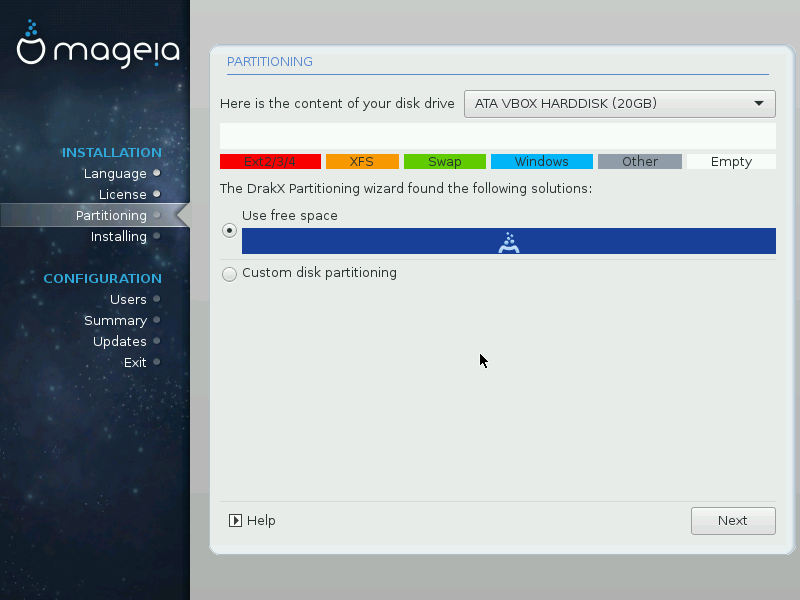The height and width of the screenshot is (600, 800).
Task: Click the Updates step in sidebar
Action: (x=119, y=342)
